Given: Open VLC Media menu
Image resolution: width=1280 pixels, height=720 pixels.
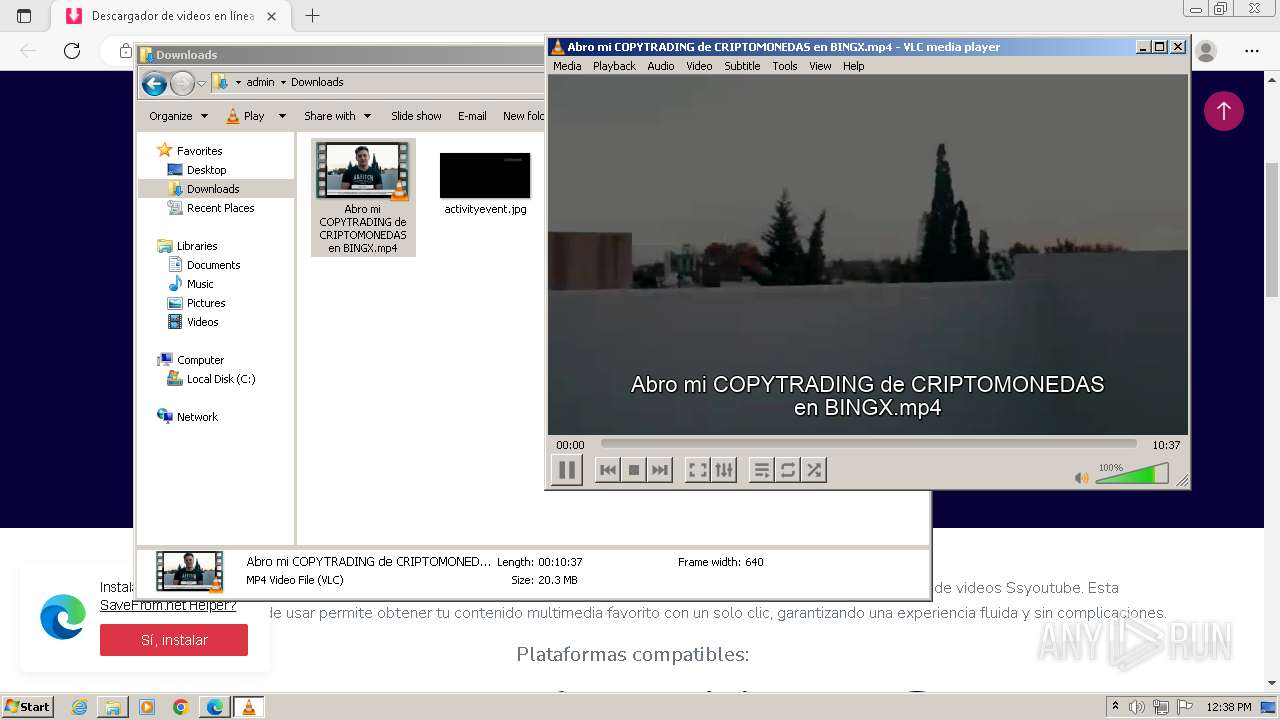Looking at the screenshot, I should click(x=567, y=66).
